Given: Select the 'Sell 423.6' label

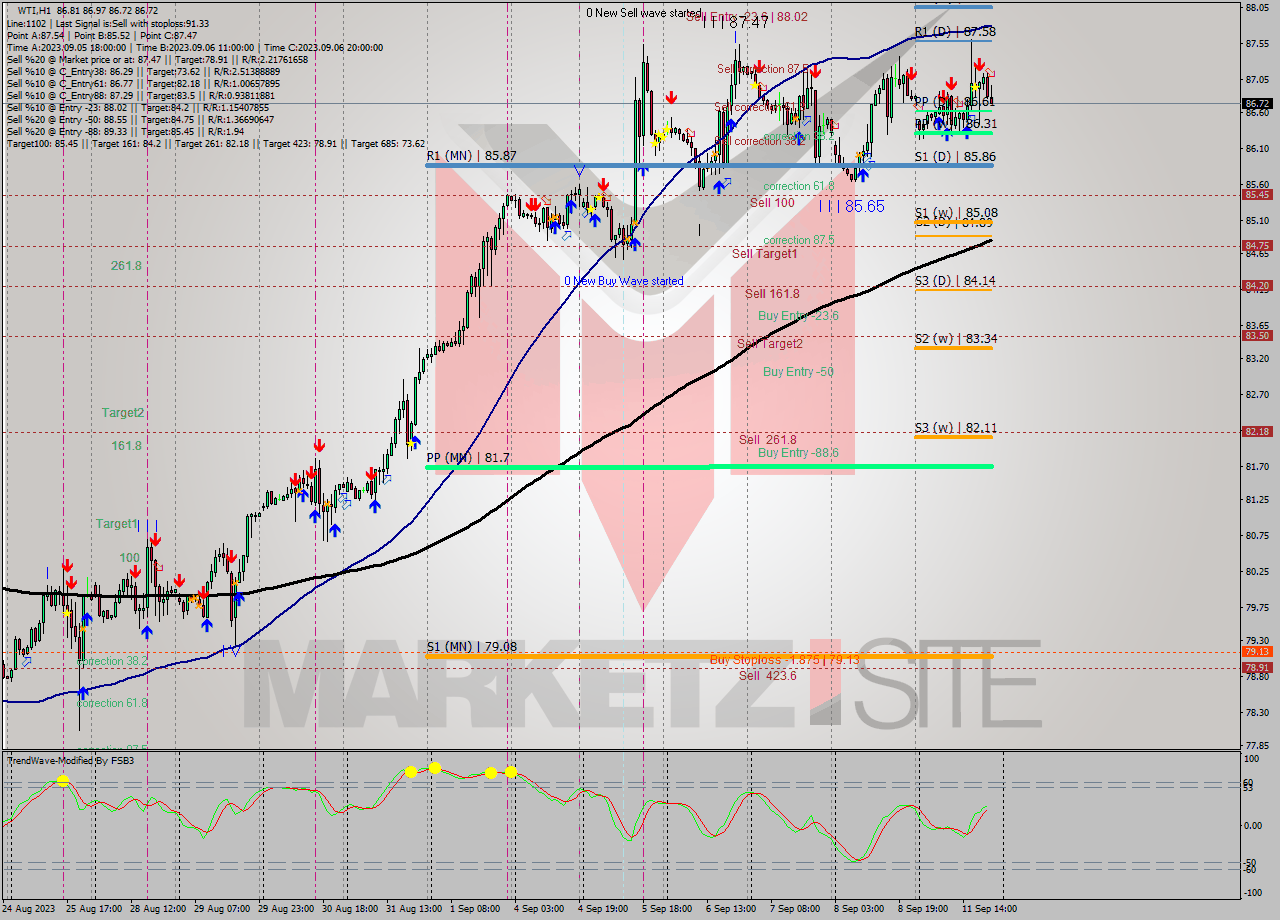Looking at the screenshot, I should [768, 675].
